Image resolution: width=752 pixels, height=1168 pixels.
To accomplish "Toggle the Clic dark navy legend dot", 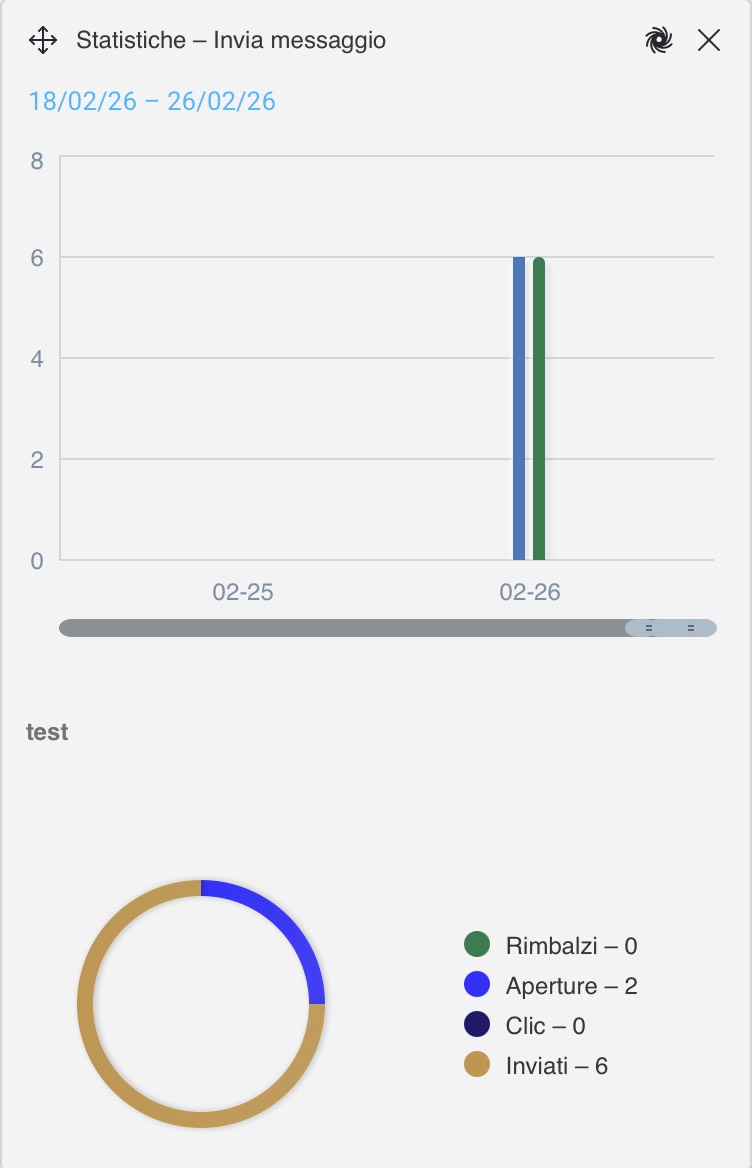I will 477,1025.
